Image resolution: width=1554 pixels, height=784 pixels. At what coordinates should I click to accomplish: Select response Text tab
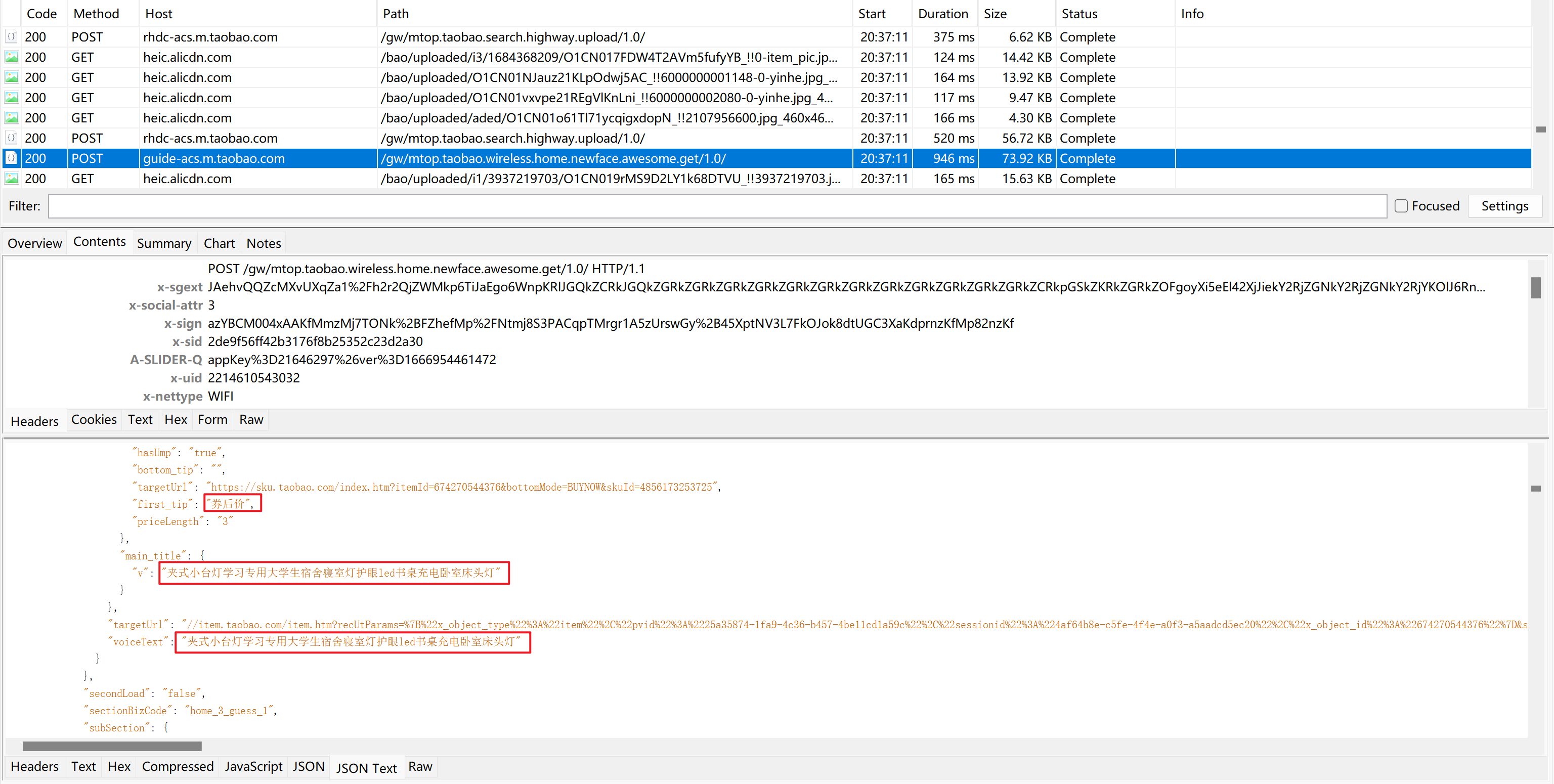click(x=83, y=766)
